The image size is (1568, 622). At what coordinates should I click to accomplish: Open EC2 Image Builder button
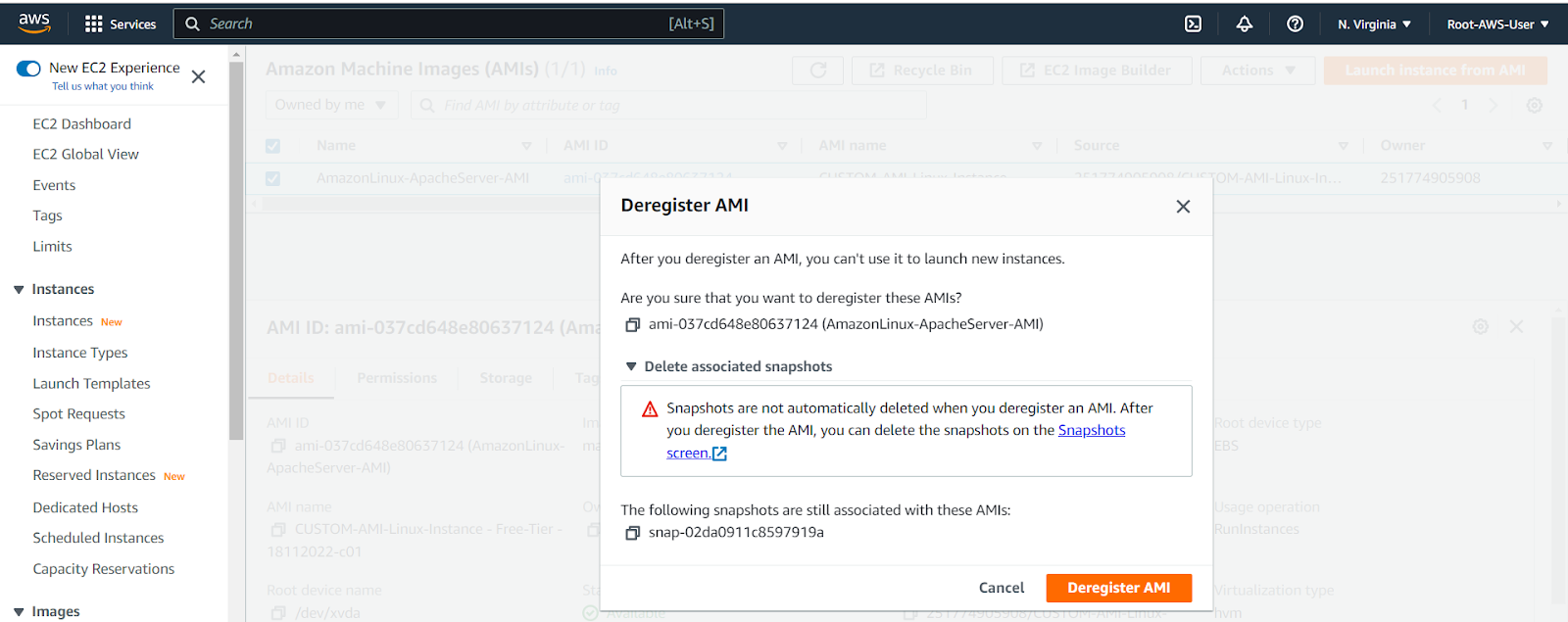pos(1097,71)
